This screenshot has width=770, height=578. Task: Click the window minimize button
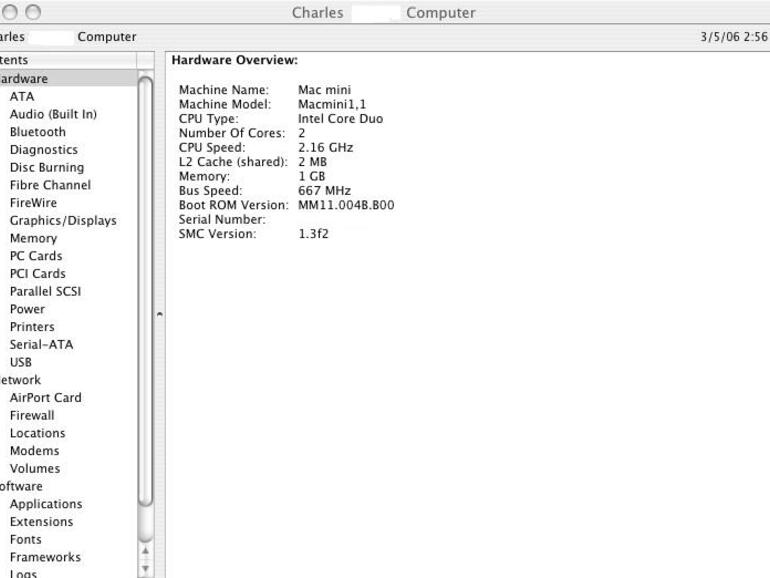[x=10, y=12]
